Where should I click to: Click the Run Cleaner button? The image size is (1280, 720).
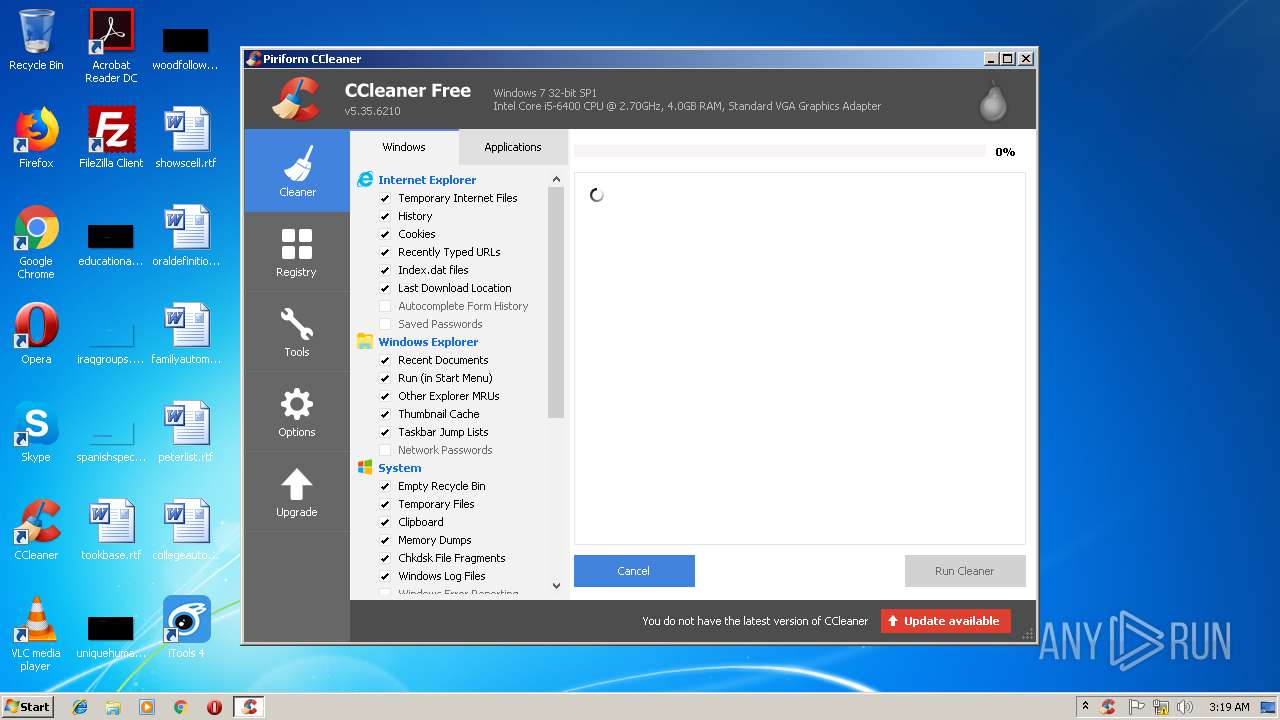(x=965, y=571)
